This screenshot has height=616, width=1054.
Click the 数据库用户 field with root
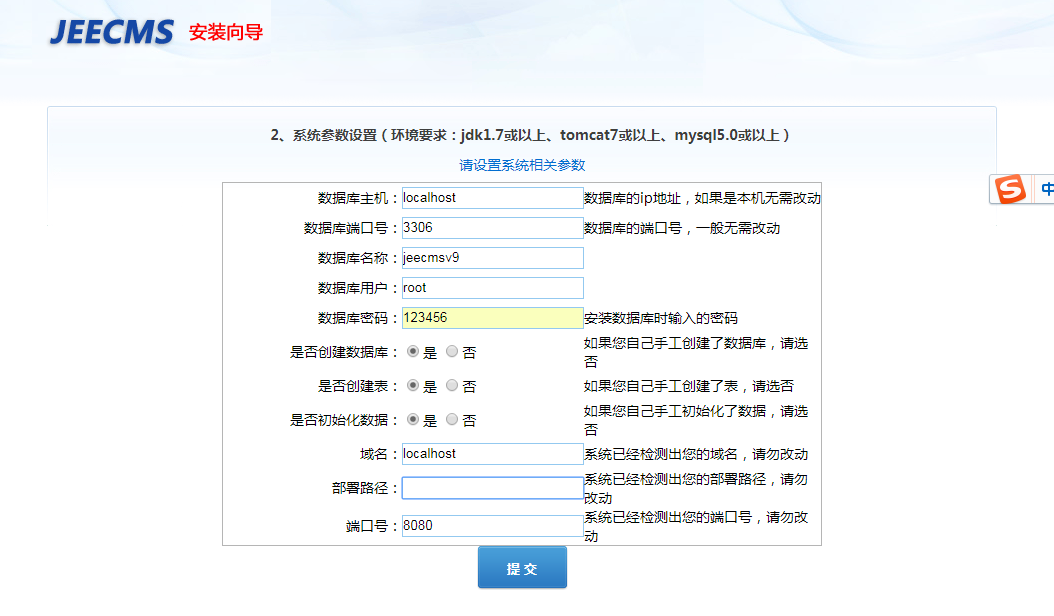pyautogui.click(x=492, y=288)
